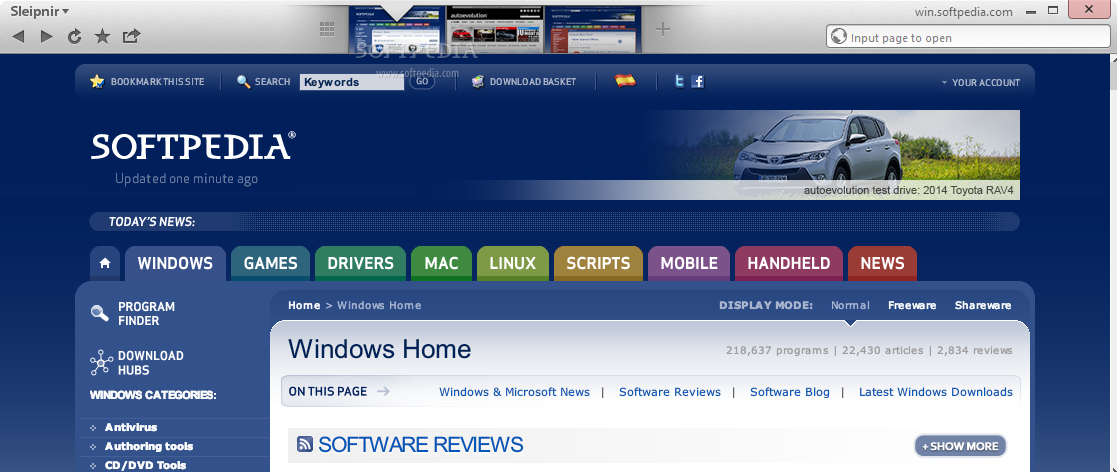This screenshot has height=472, width=1117.
Task: Select the Normal display mode
Action: (850, 305)
